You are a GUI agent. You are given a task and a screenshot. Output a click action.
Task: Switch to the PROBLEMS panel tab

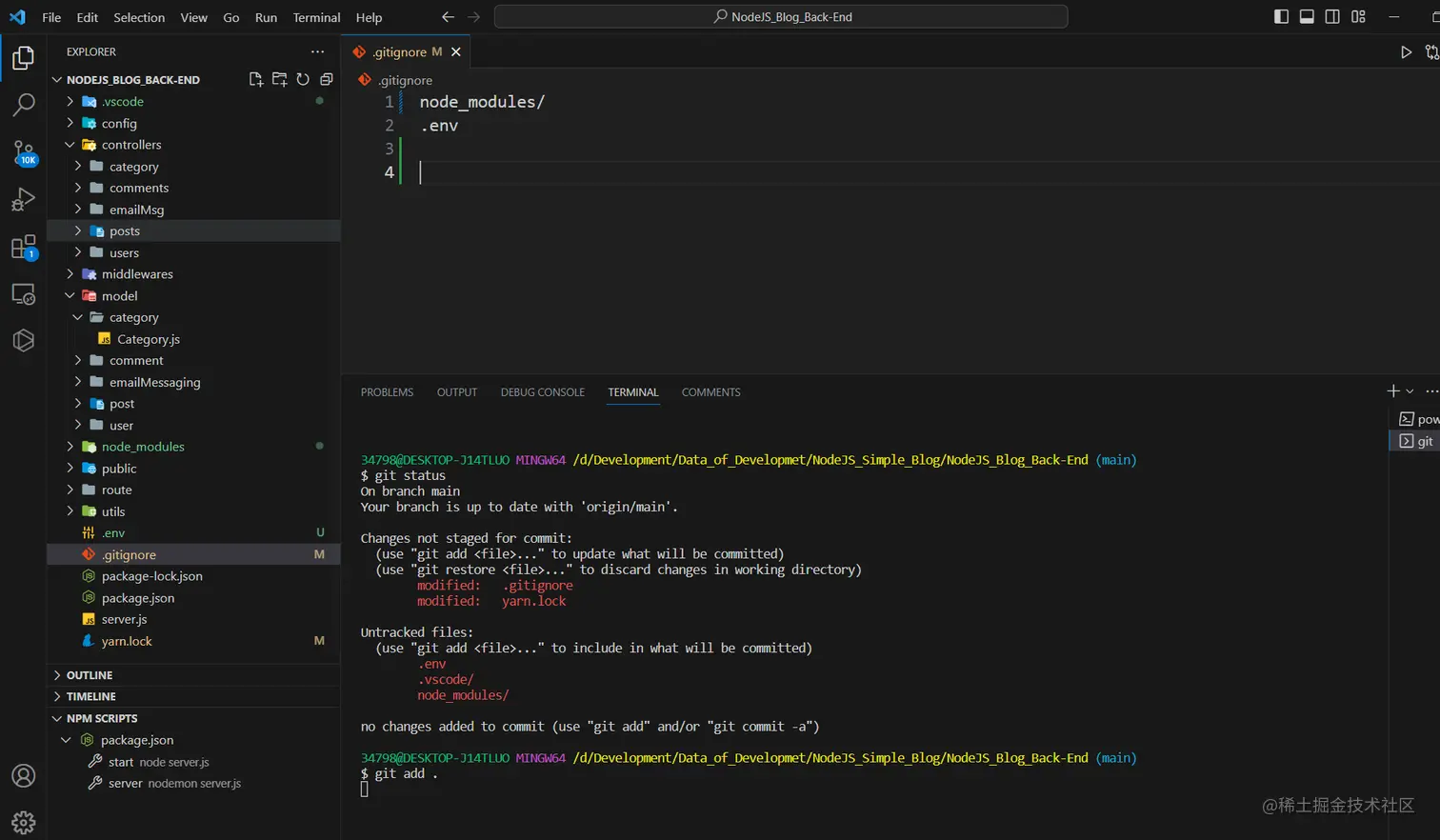click(387, 392)
